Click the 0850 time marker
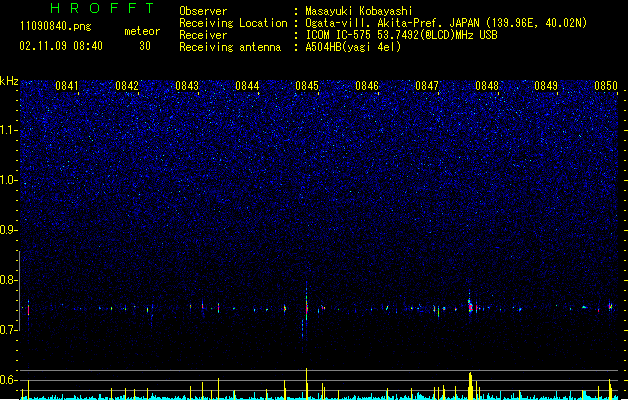This screenshot has width=629, height=400. 606,86
